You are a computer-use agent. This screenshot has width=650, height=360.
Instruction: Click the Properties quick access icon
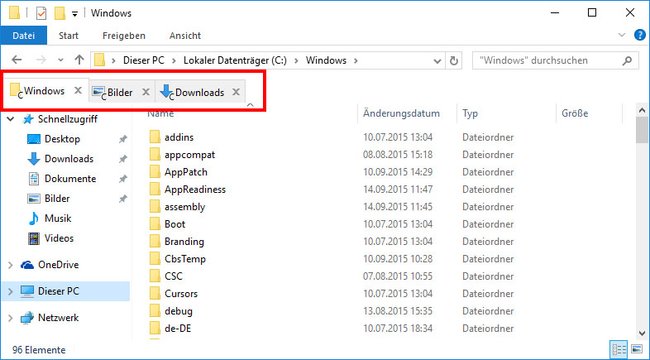pos(41,13)
